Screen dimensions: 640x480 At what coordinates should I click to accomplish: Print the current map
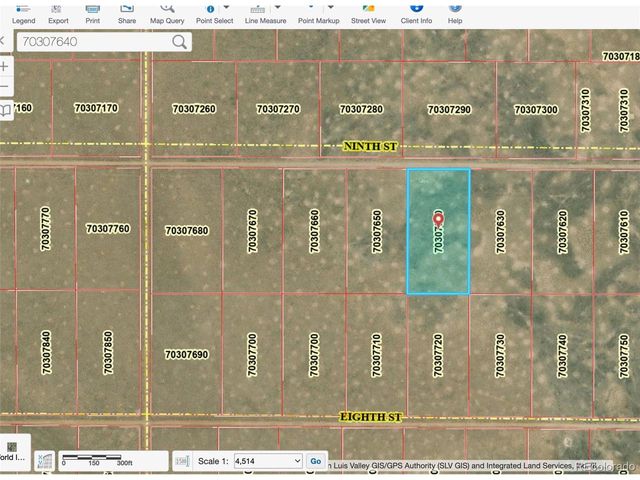pyautogui.click(x=93, y=15)
